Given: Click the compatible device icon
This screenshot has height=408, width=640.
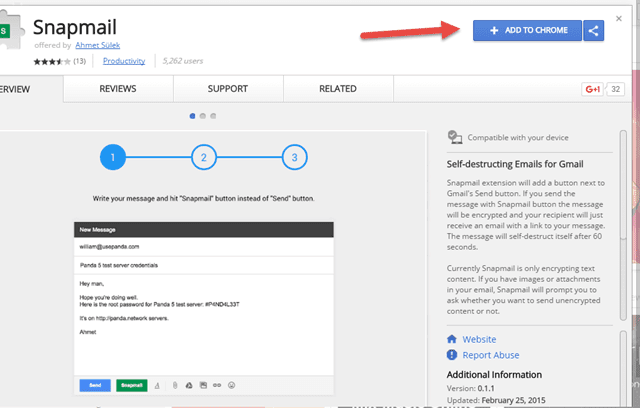Looking at the screenshot, I should click(x=455, y=137).
